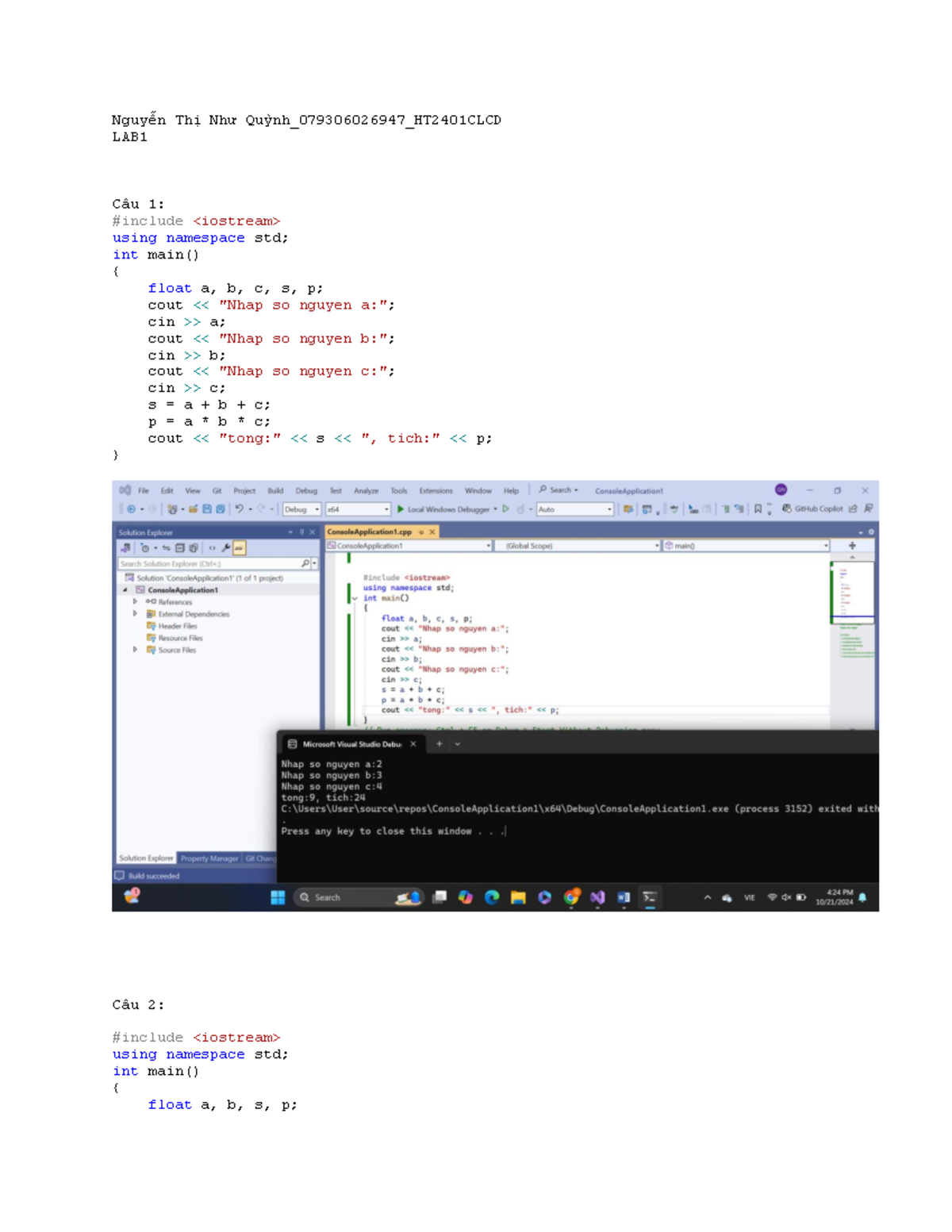Click the Save All toolbar icon
Screen dimensions: 952x1232
pos(221,509)
